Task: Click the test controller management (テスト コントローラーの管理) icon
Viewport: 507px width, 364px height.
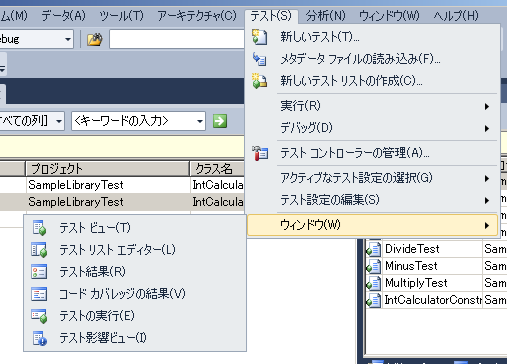Action: pos(260,153)
